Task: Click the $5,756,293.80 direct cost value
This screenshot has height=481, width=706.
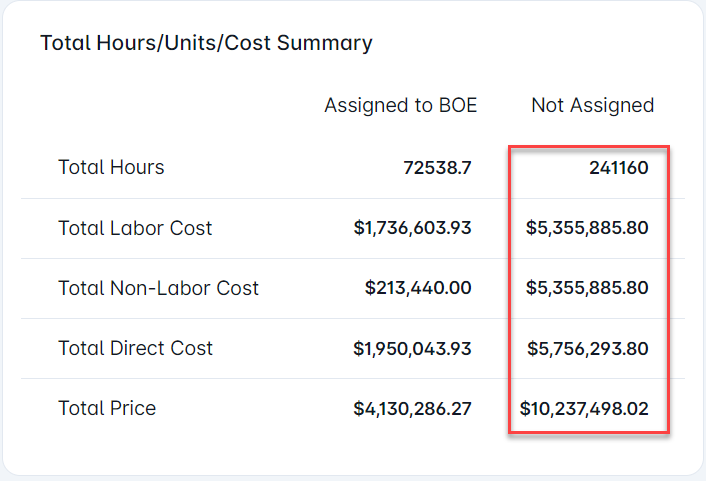Action: point(587,348)
